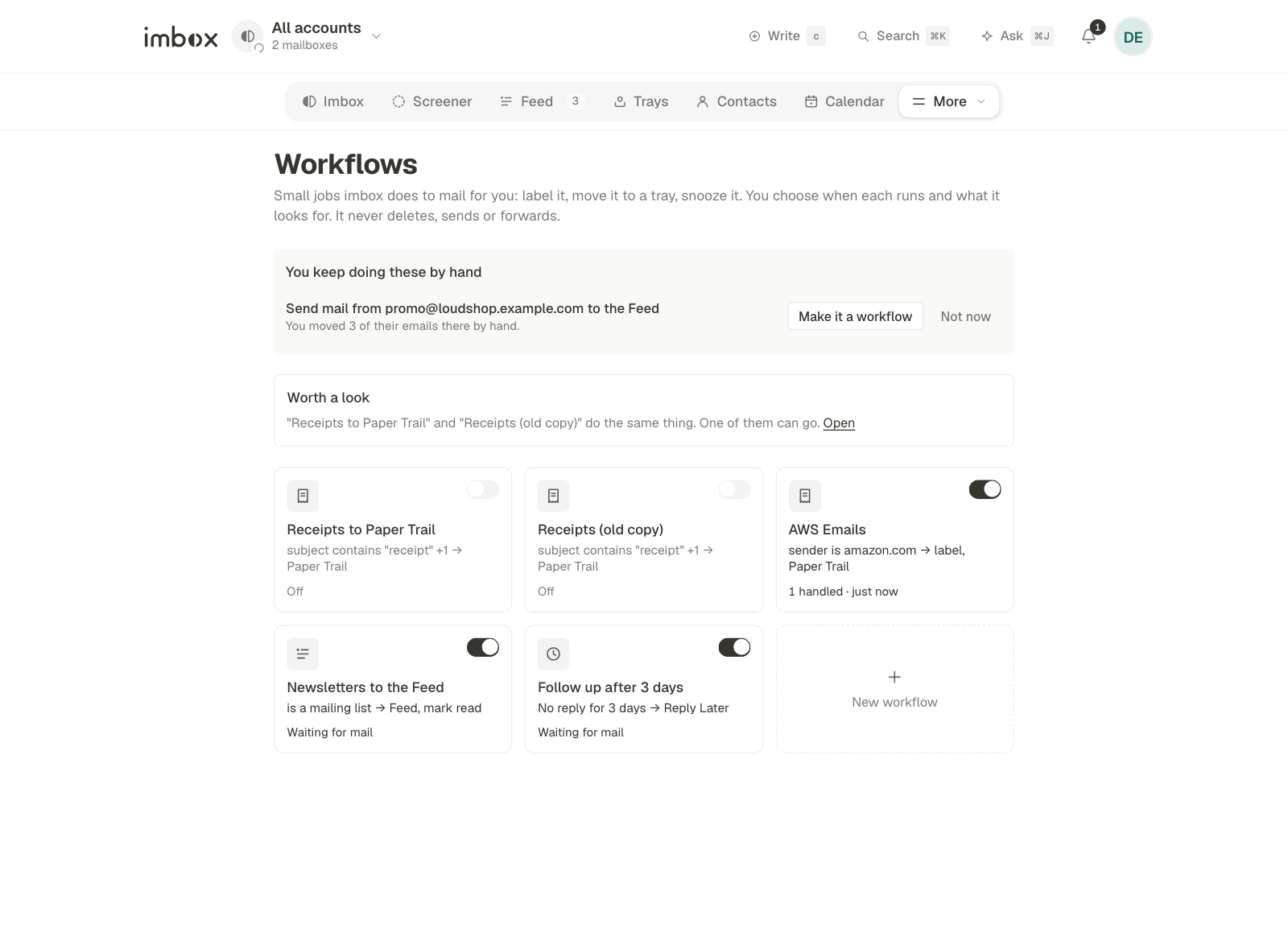1288x936 pixels.
Task: Open the Contacts tab
Action: [736, 101]
